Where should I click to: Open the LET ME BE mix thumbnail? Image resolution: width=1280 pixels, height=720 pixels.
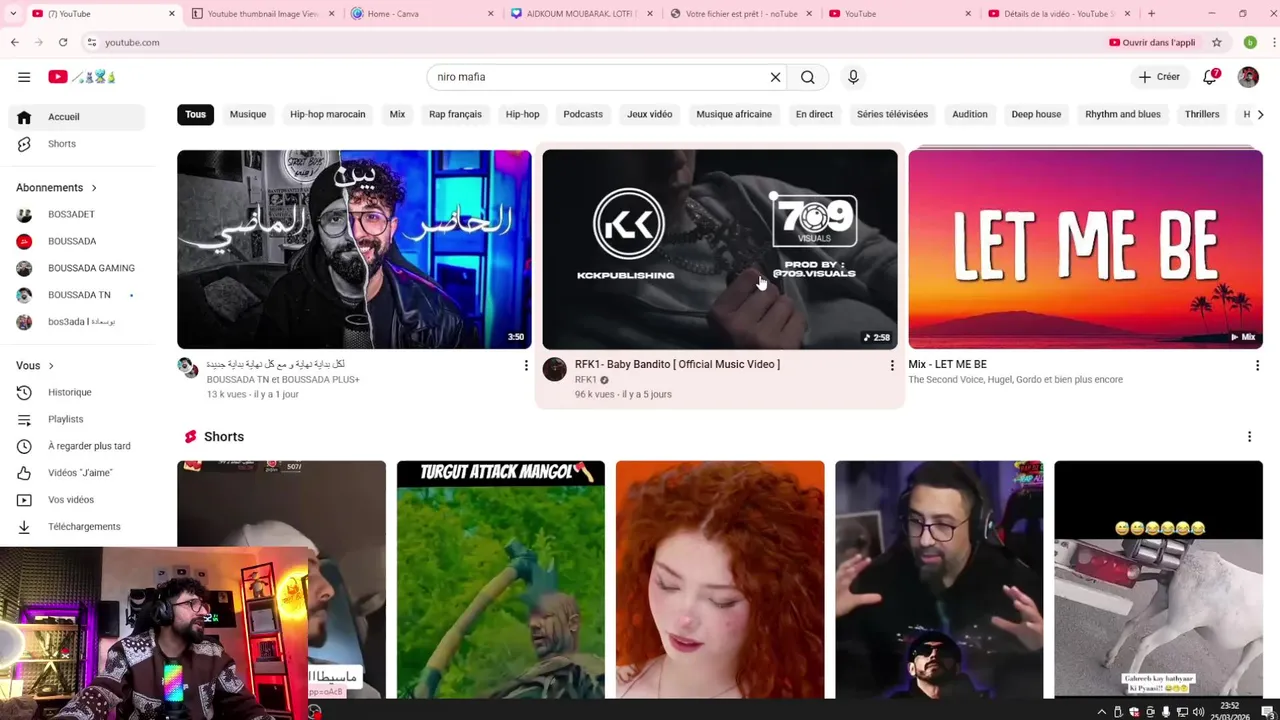click(1085, 249)
